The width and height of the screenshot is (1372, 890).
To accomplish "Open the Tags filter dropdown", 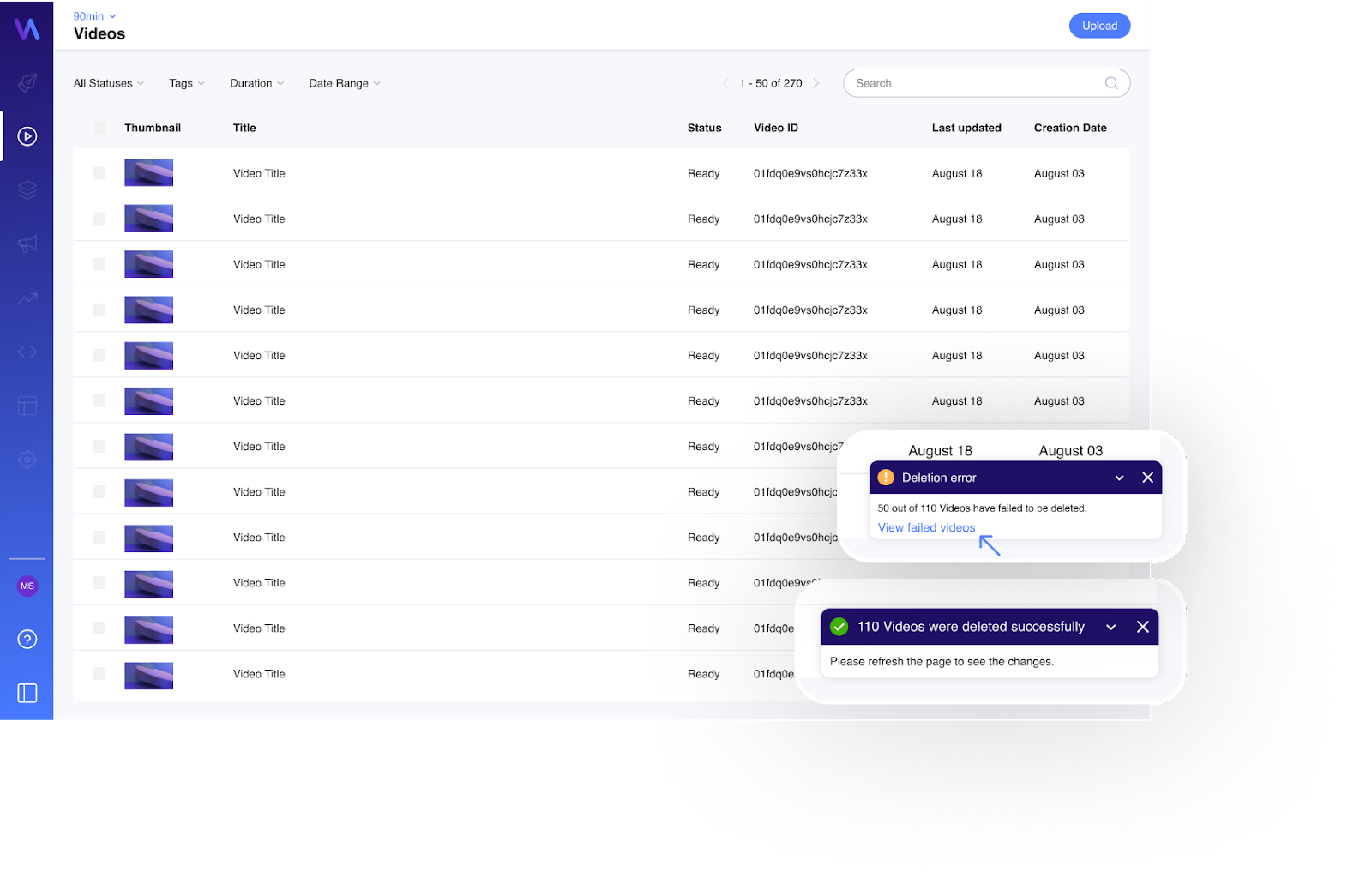I will 187,83.
